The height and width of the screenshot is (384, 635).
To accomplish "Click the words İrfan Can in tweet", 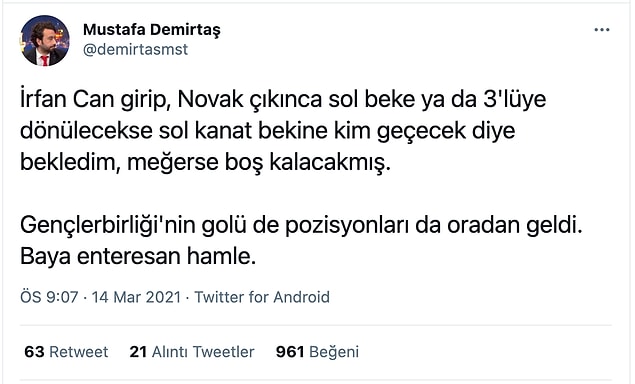I will tap(67, 99).
